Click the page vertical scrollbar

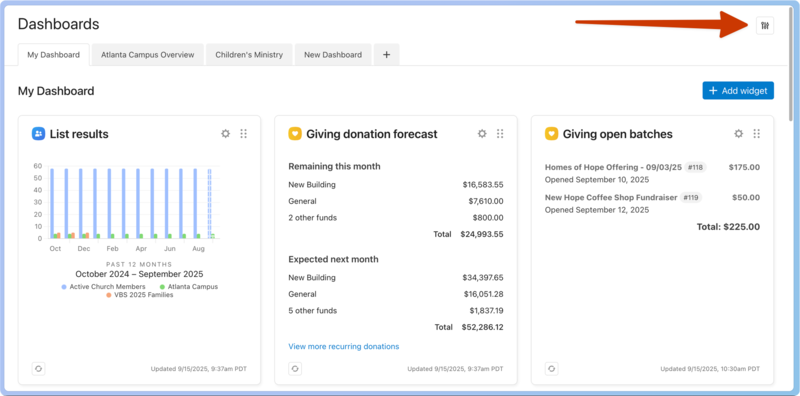tap(791, 64)
